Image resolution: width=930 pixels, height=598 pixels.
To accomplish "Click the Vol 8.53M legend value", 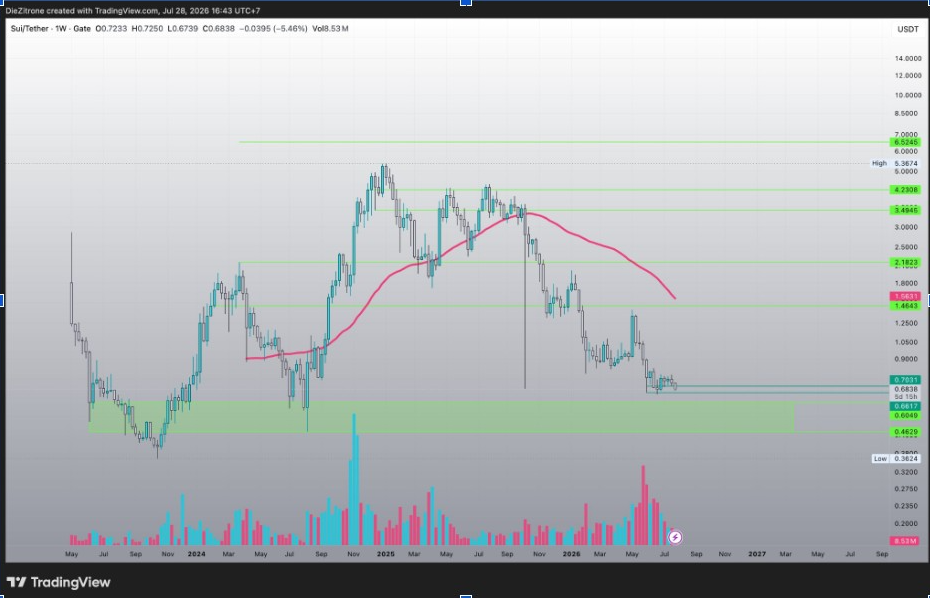I will 330,28.
